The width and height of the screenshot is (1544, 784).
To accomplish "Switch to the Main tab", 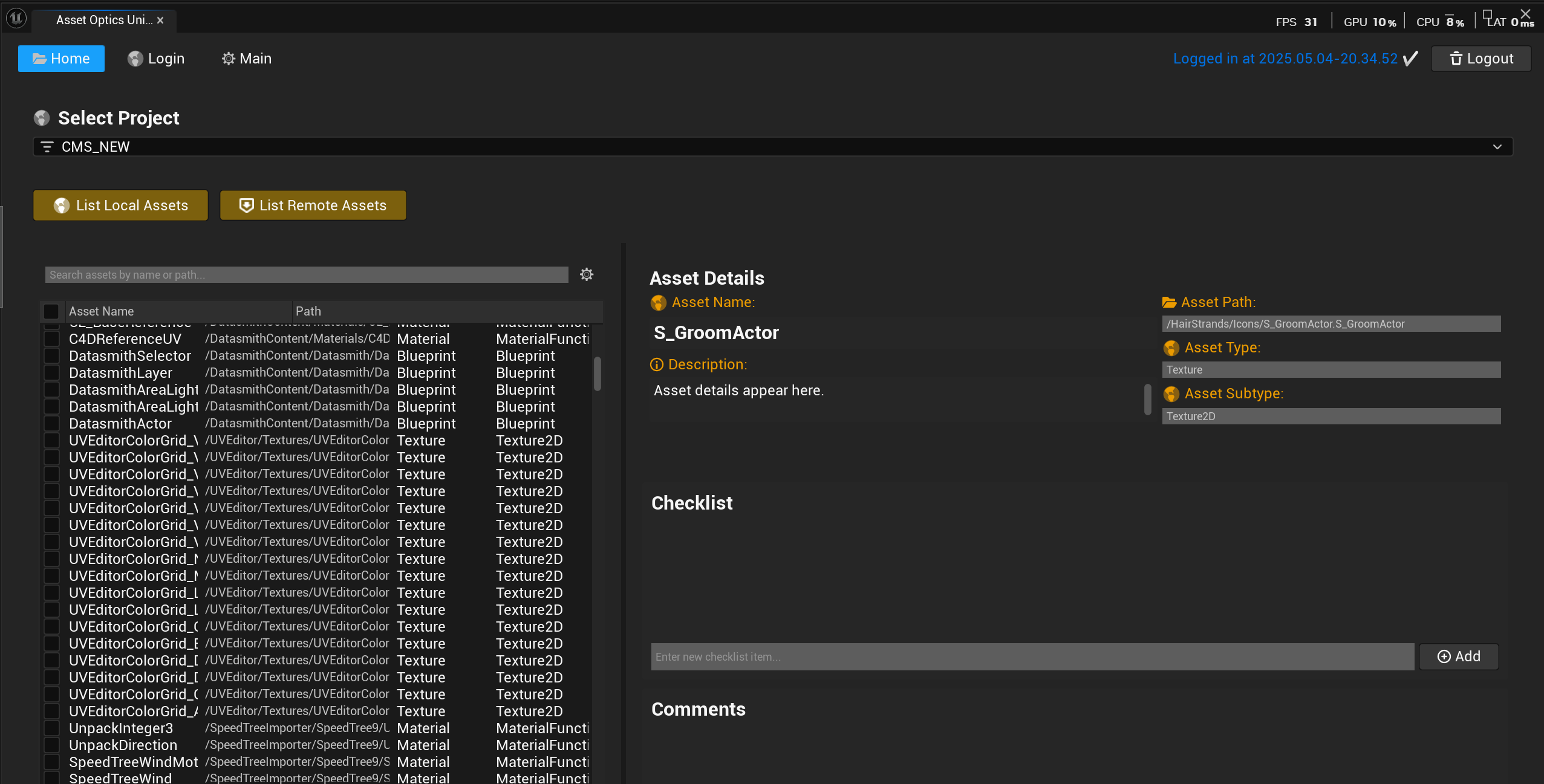I will [246, 58].
